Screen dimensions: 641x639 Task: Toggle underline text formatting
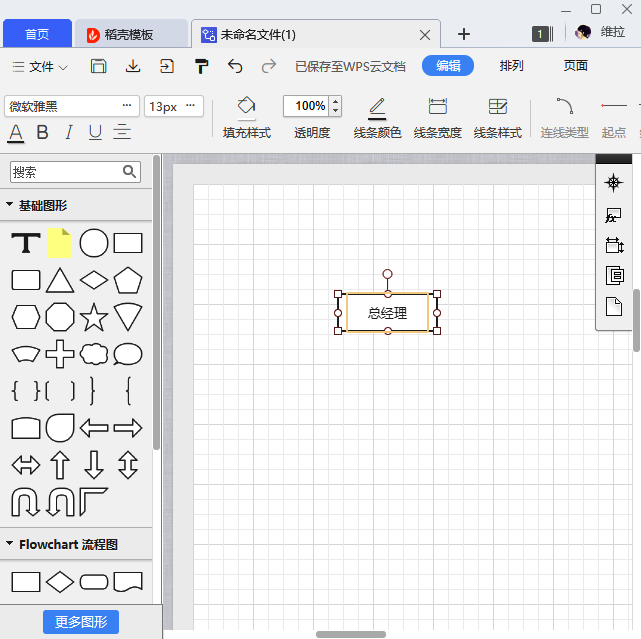[95, 132]
